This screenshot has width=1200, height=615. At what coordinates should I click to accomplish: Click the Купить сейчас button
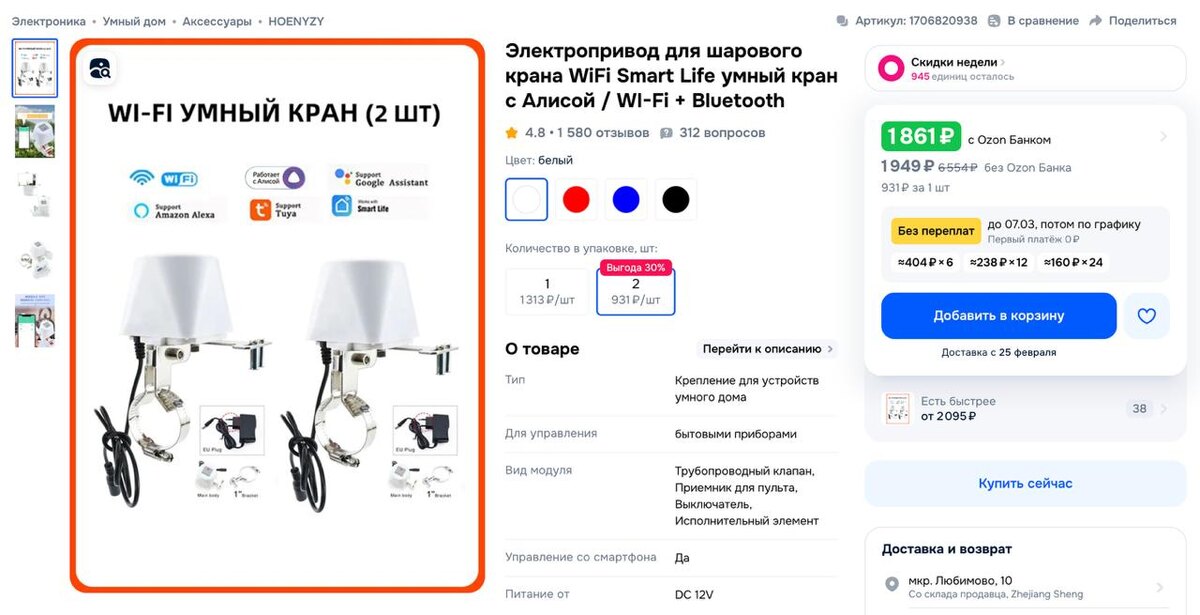[1025, 484]
